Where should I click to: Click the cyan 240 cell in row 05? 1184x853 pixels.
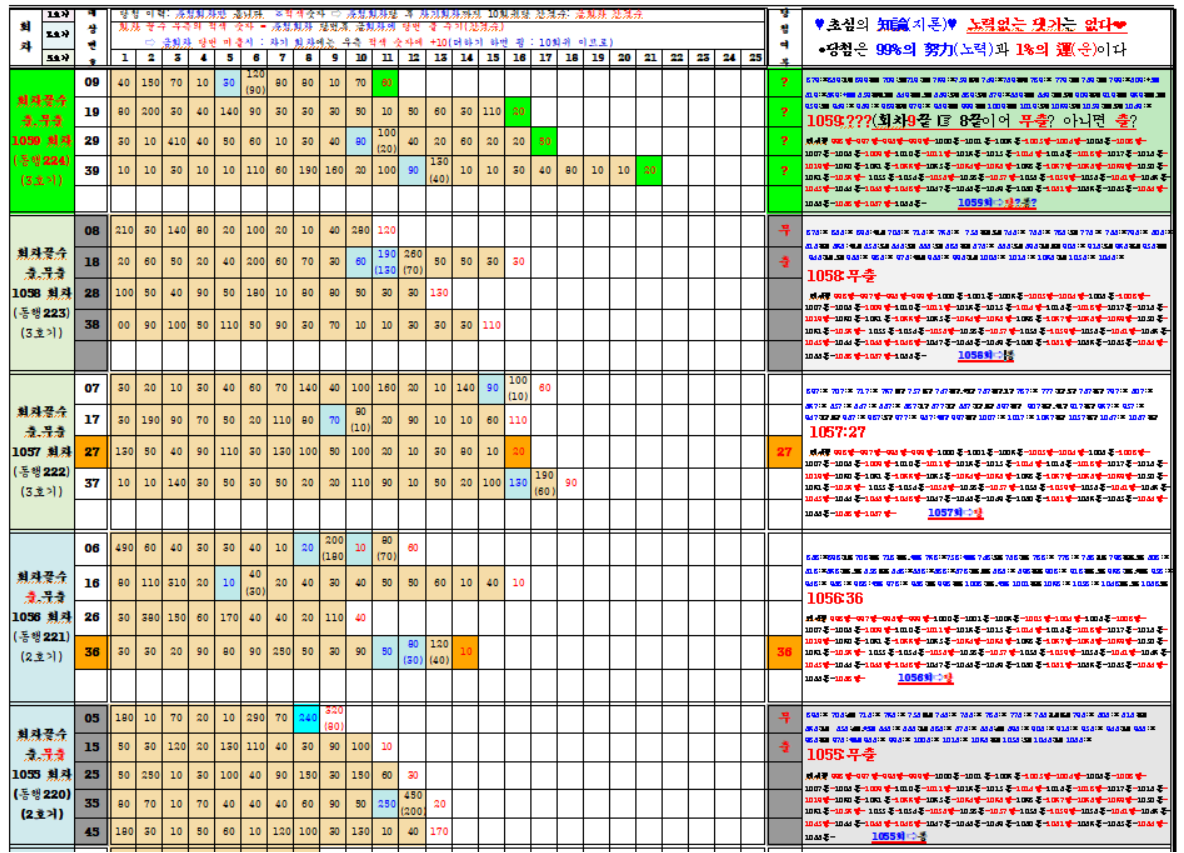point(307,716)
